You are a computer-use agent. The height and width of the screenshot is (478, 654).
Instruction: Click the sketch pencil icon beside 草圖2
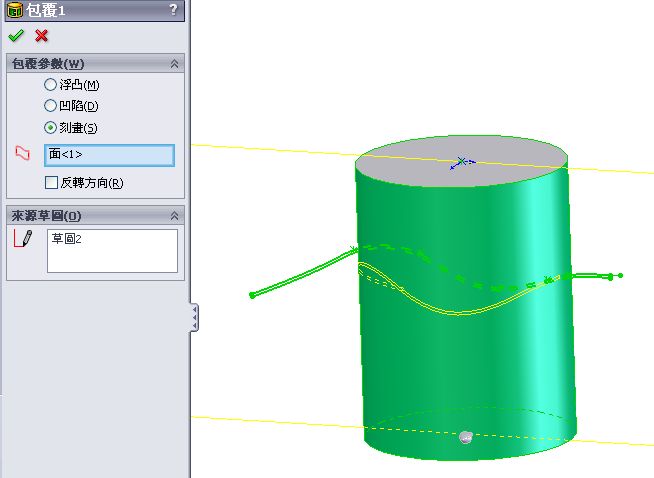(x=23, y=239)
